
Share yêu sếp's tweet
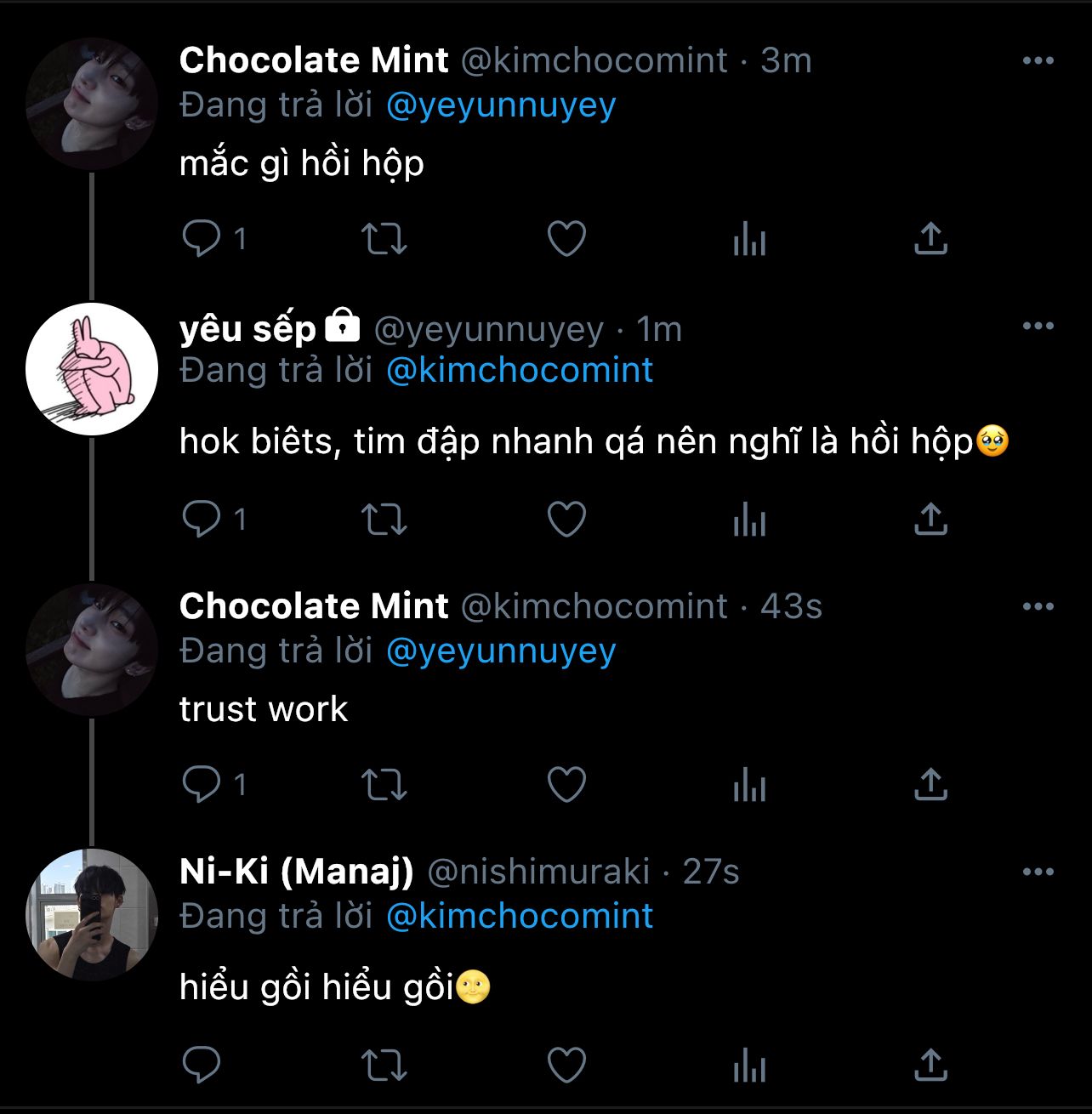pos(930,520)
